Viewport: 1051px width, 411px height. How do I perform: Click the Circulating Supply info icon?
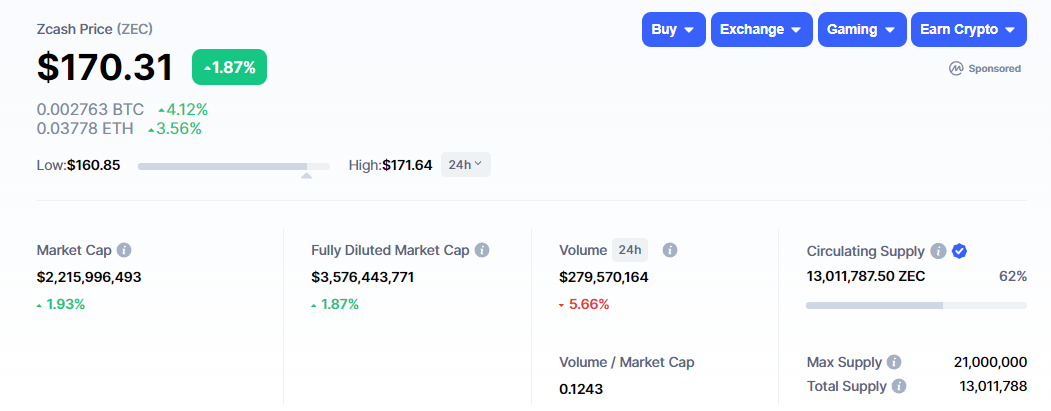pyautogui.click(x=938, y=251)
